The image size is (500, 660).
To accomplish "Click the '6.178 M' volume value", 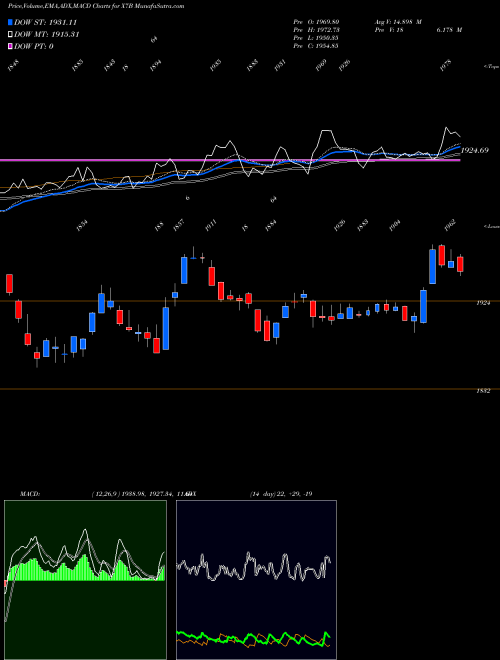I will coord(448,30).
